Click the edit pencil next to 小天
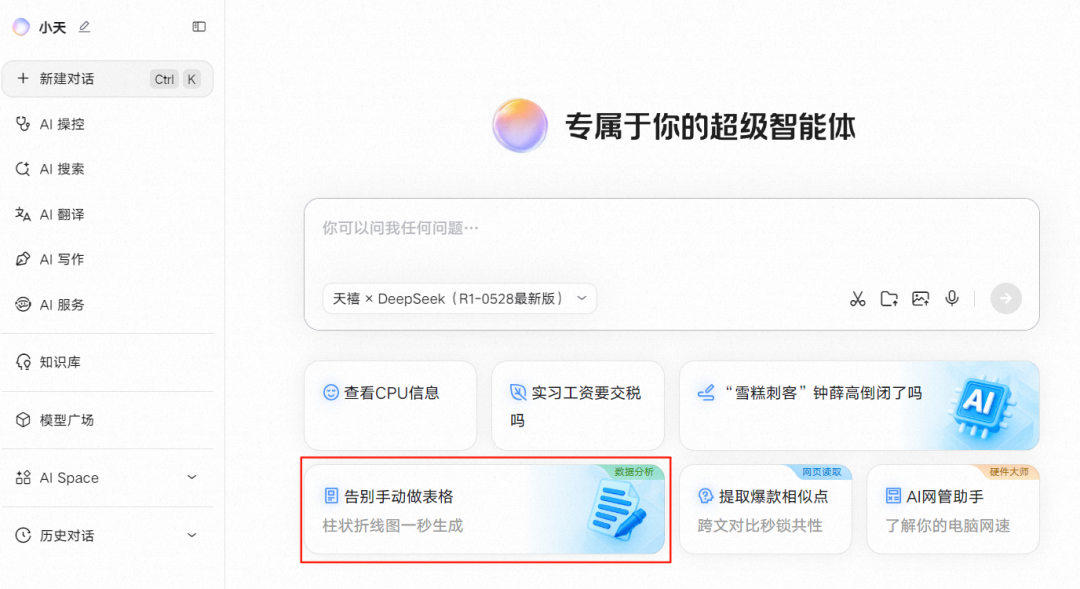1080x589 pixels. 81,27
